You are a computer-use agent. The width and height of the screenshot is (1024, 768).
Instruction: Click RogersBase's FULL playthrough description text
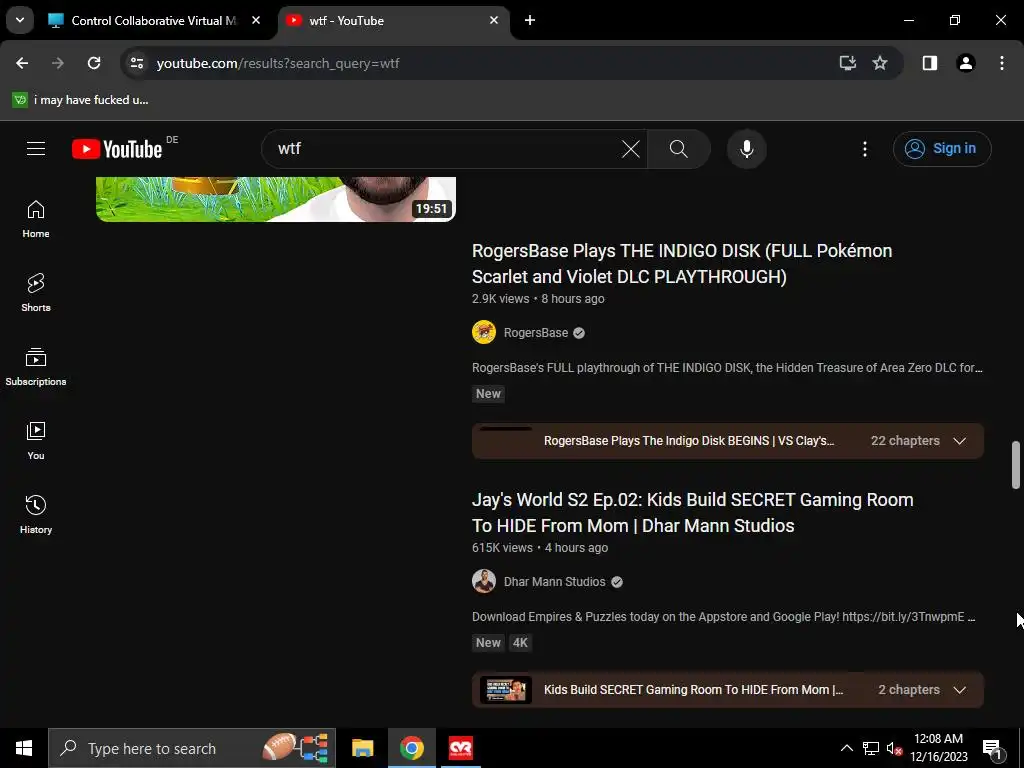tap(727, 368)
